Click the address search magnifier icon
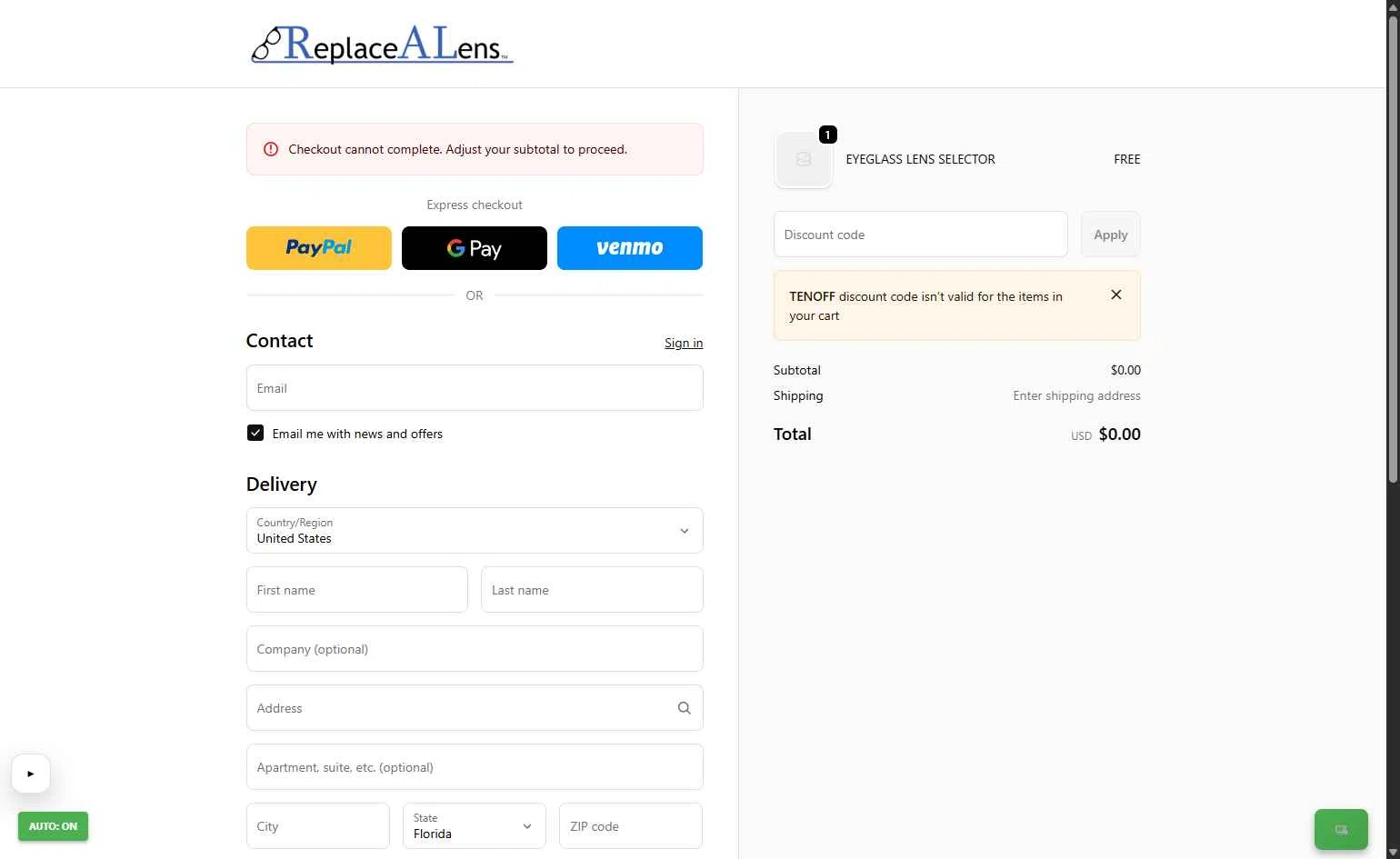 (684, 708)
